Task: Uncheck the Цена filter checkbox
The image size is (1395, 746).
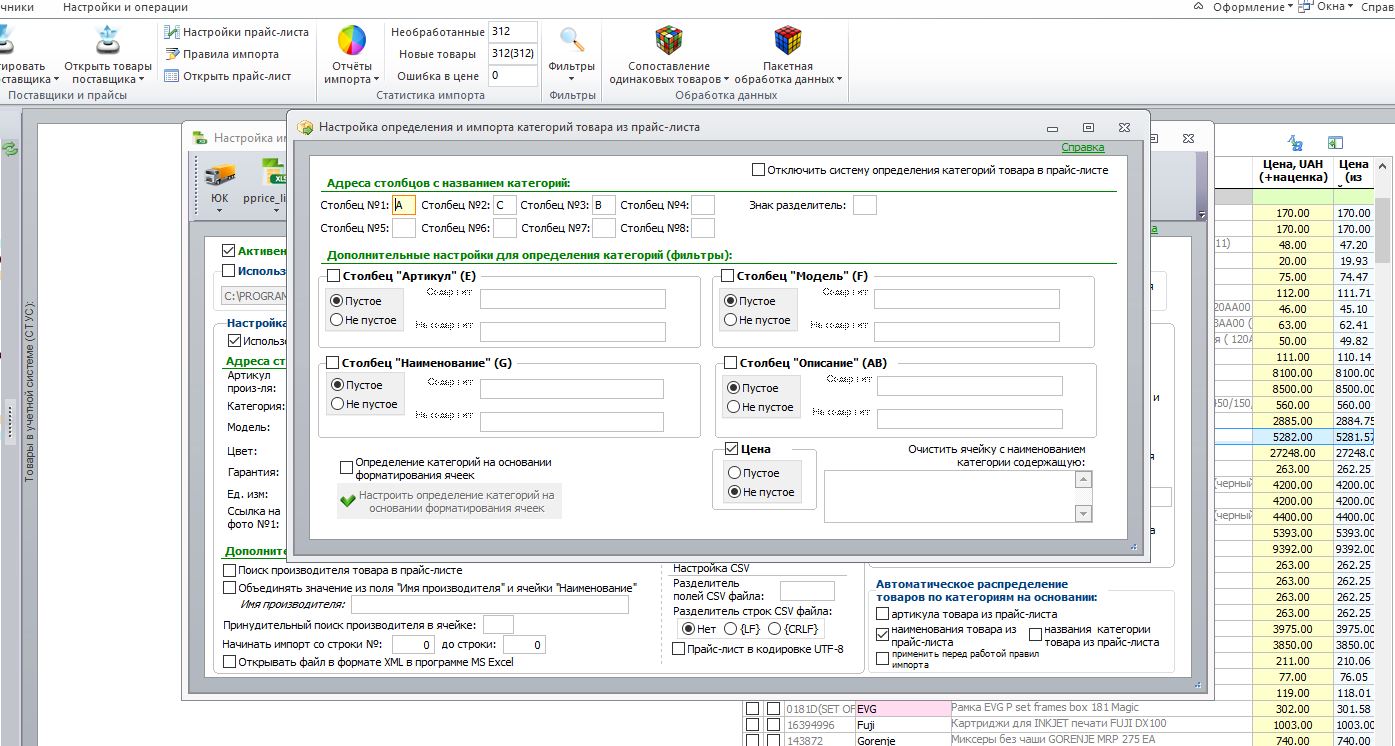Action: point(731,449)
